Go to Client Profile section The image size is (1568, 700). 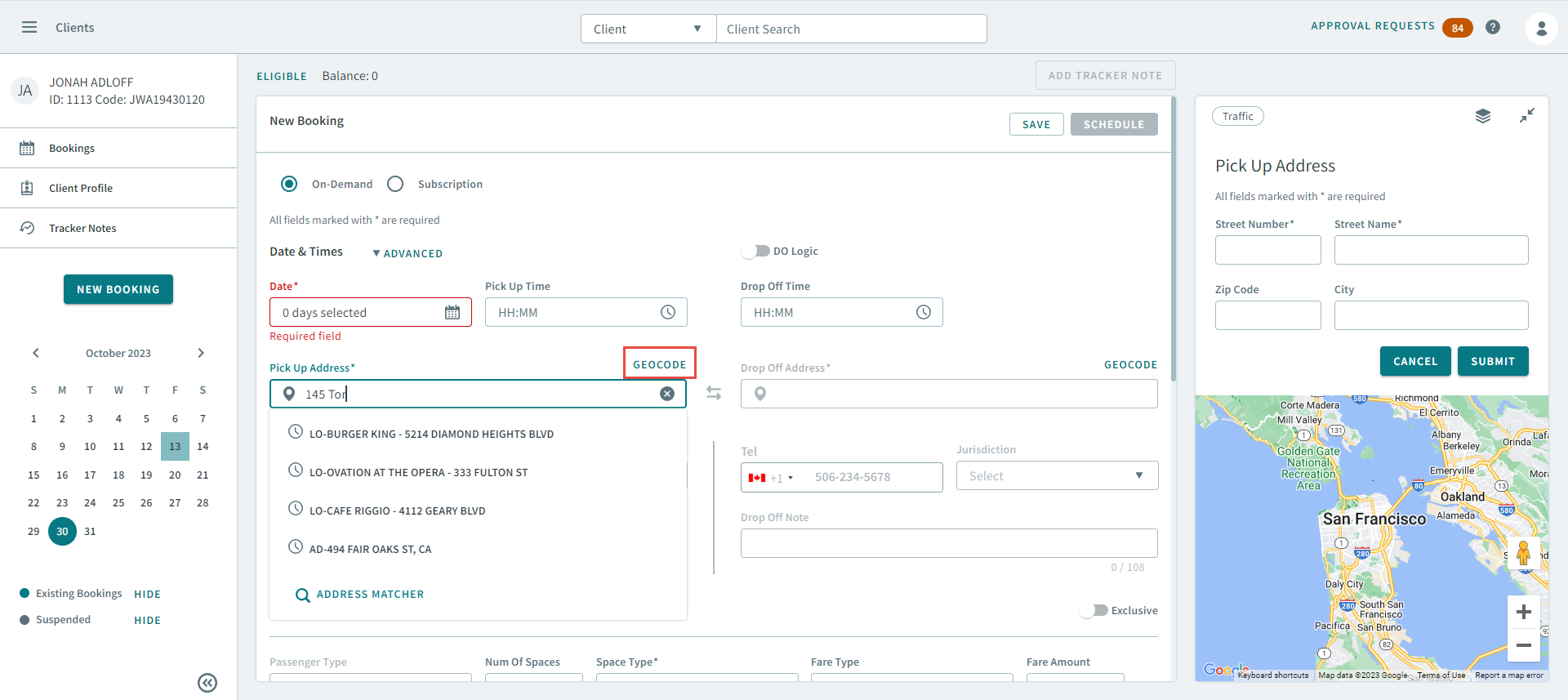pos(81,188)
